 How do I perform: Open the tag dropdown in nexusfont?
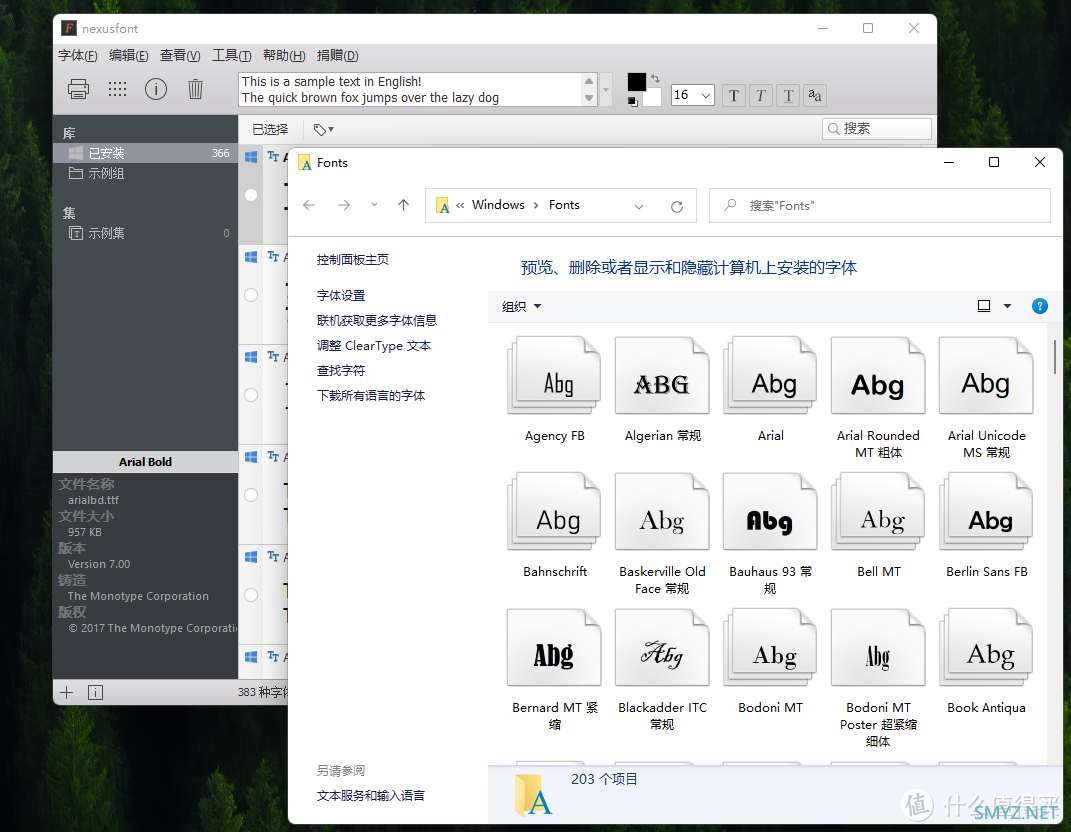[323, 129]
